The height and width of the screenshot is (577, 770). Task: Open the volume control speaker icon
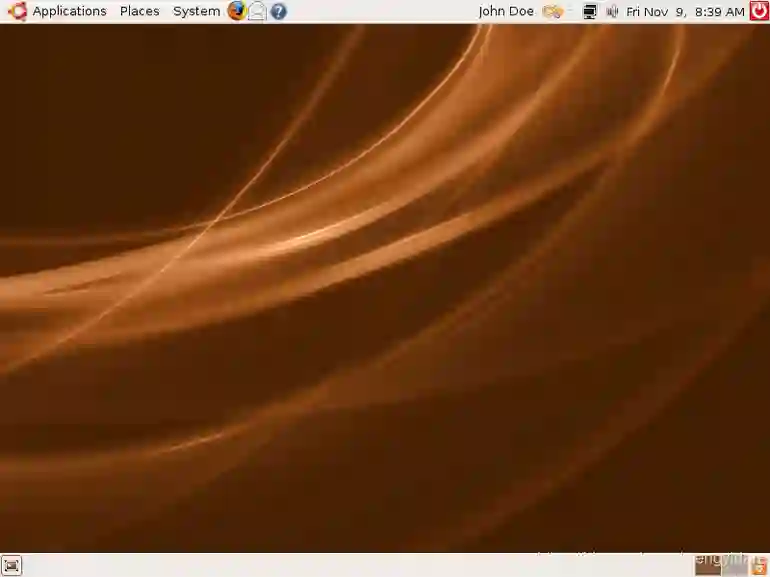point(612,11)
